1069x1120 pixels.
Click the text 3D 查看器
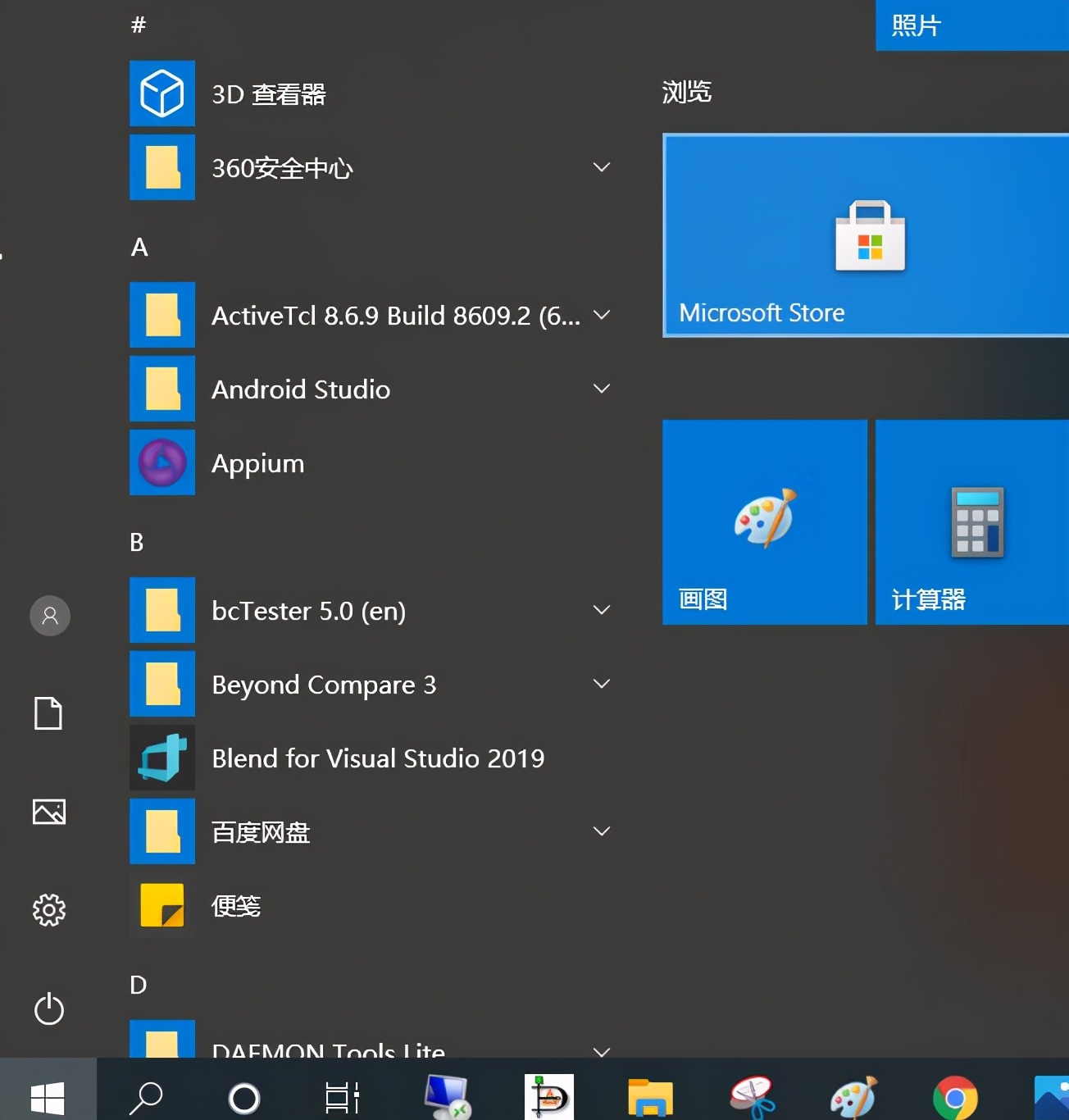[269, 94]
